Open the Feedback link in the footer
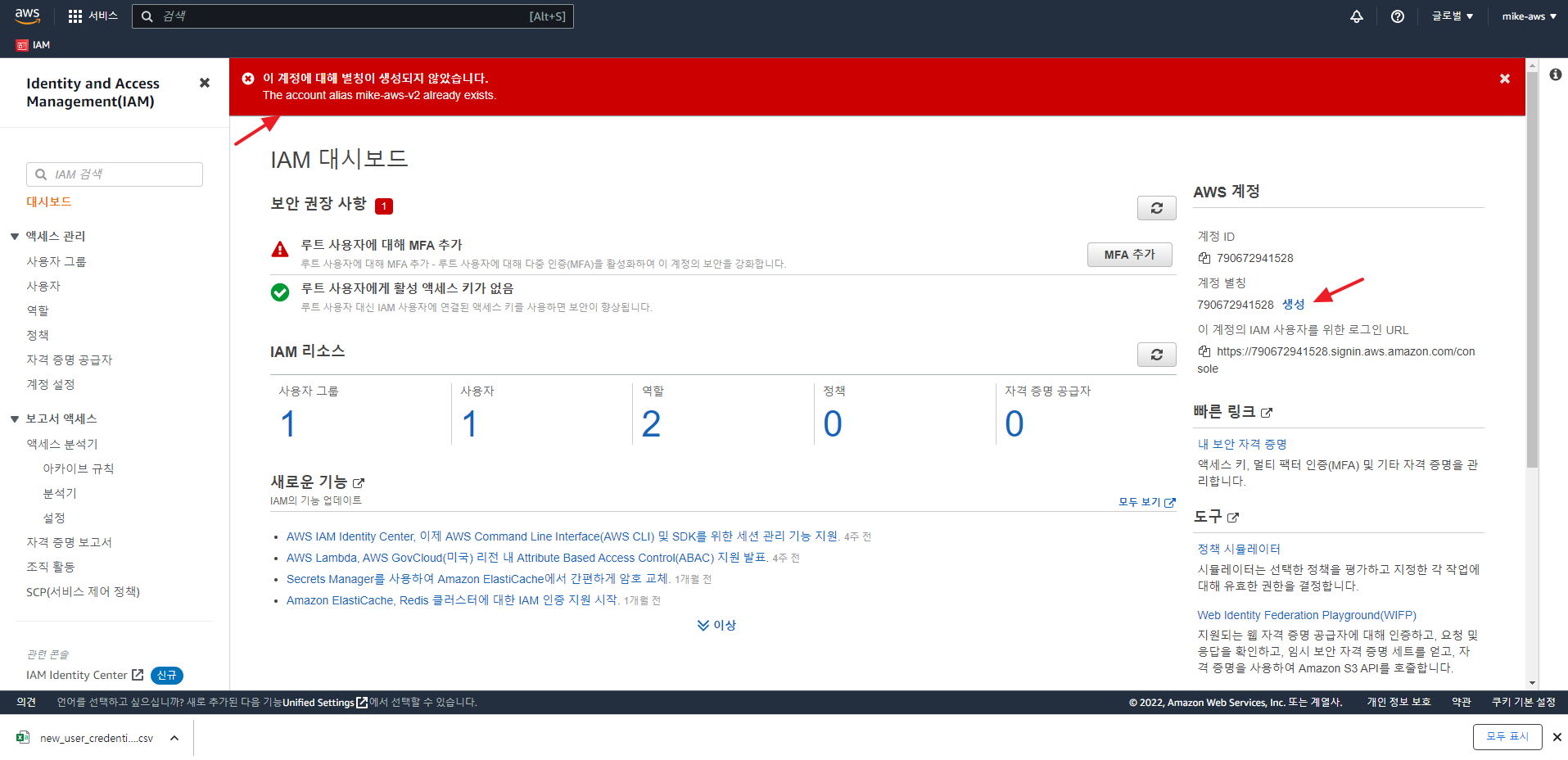Image resolution: width=1568 pixels, height=760 pixels. (26, 703)
